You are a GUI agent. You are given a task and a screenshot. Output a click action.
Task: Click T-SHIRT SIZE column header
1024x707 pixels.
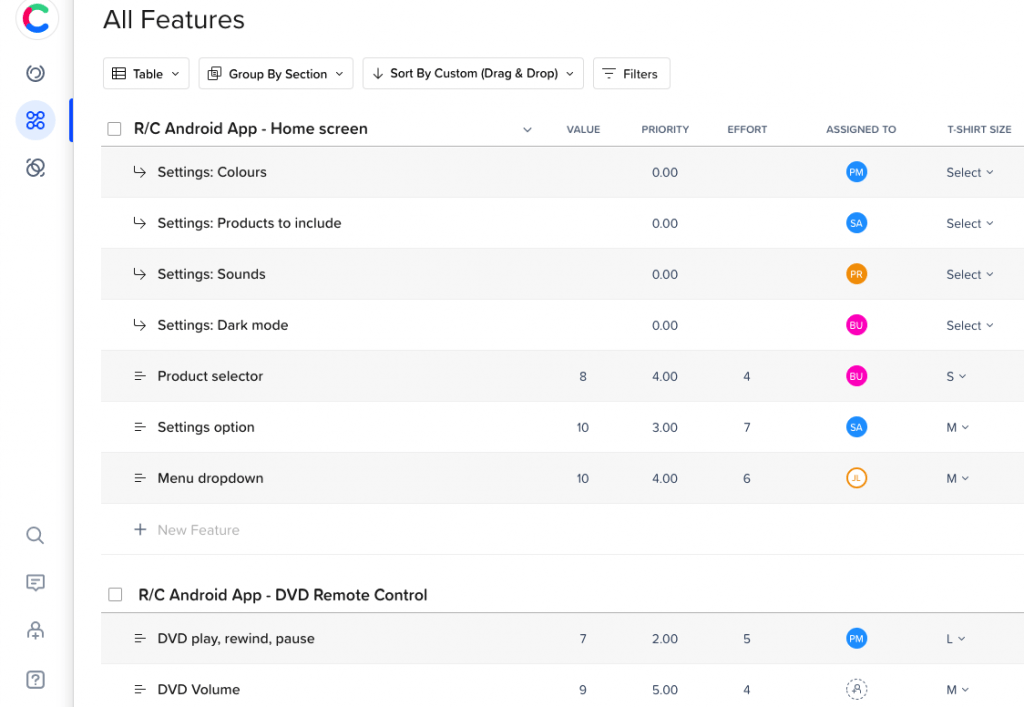pos(979,129)
